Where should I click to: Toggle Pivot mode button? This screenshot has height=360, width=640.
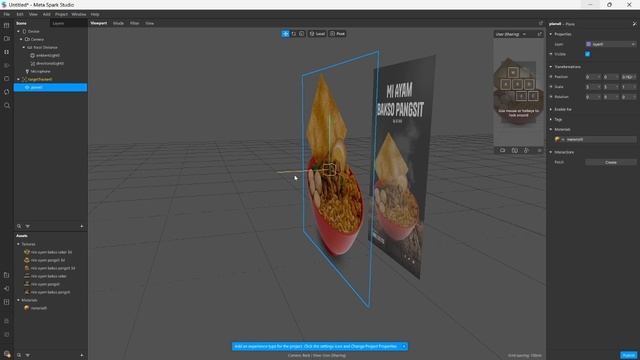click(x=337, y=34)
